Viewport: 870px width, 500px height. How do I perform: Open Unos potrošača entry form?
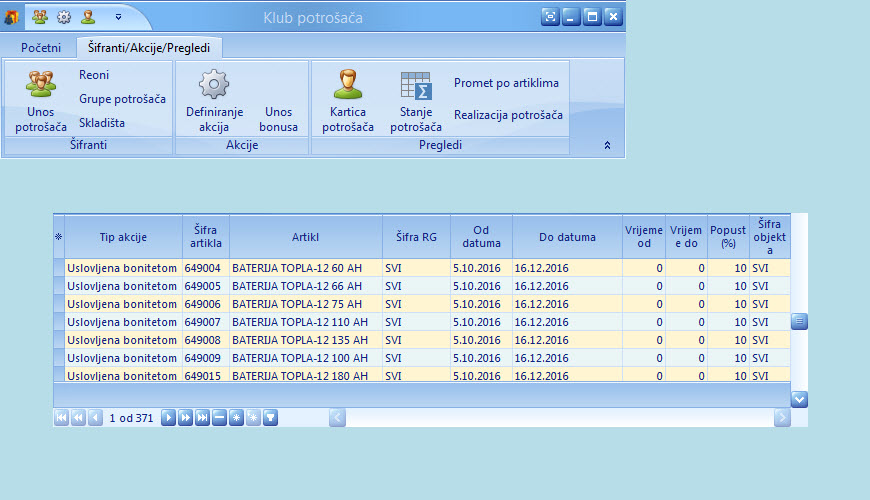(x=41, y=101)
